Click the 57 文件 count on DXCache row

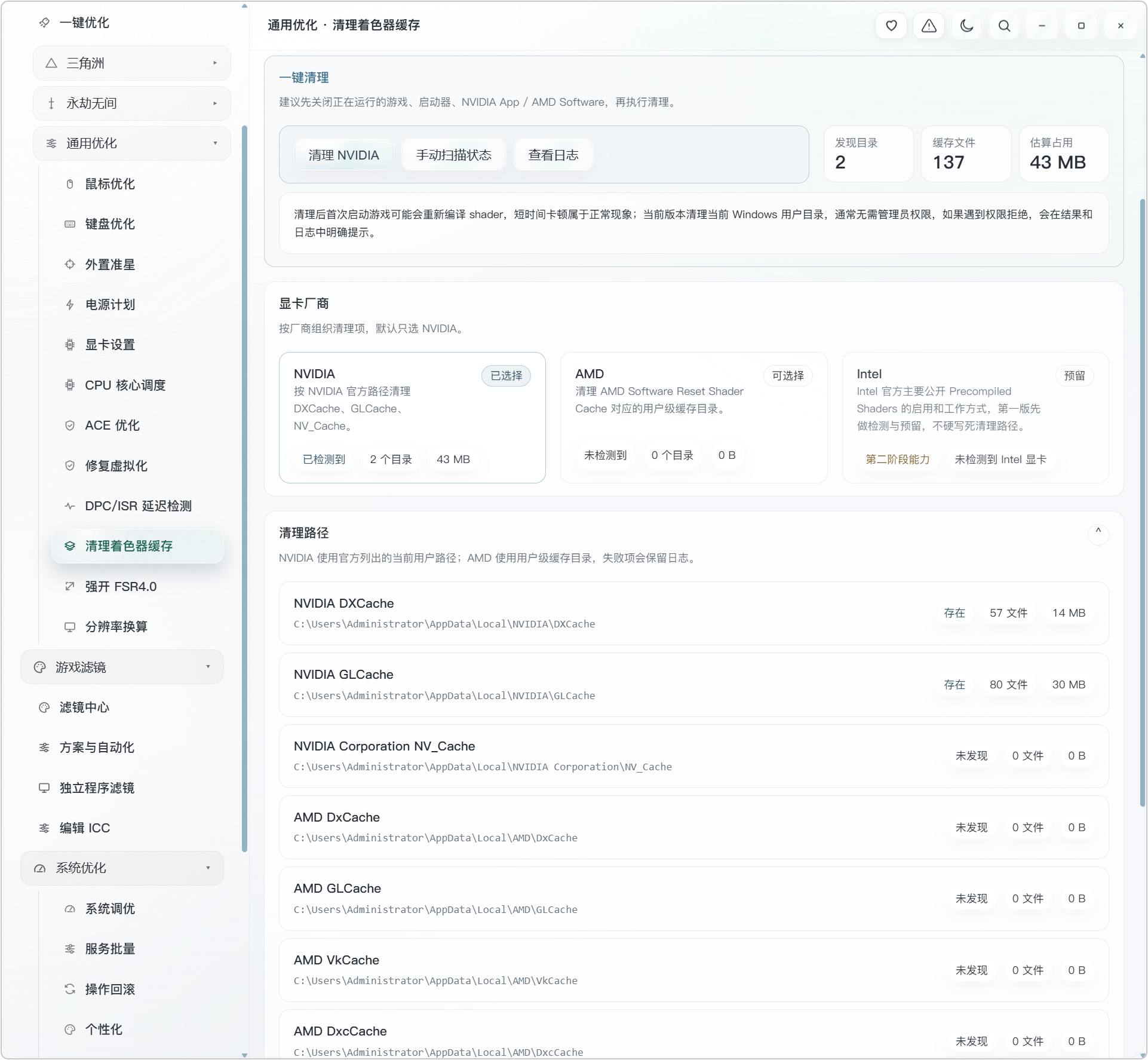1008,613
